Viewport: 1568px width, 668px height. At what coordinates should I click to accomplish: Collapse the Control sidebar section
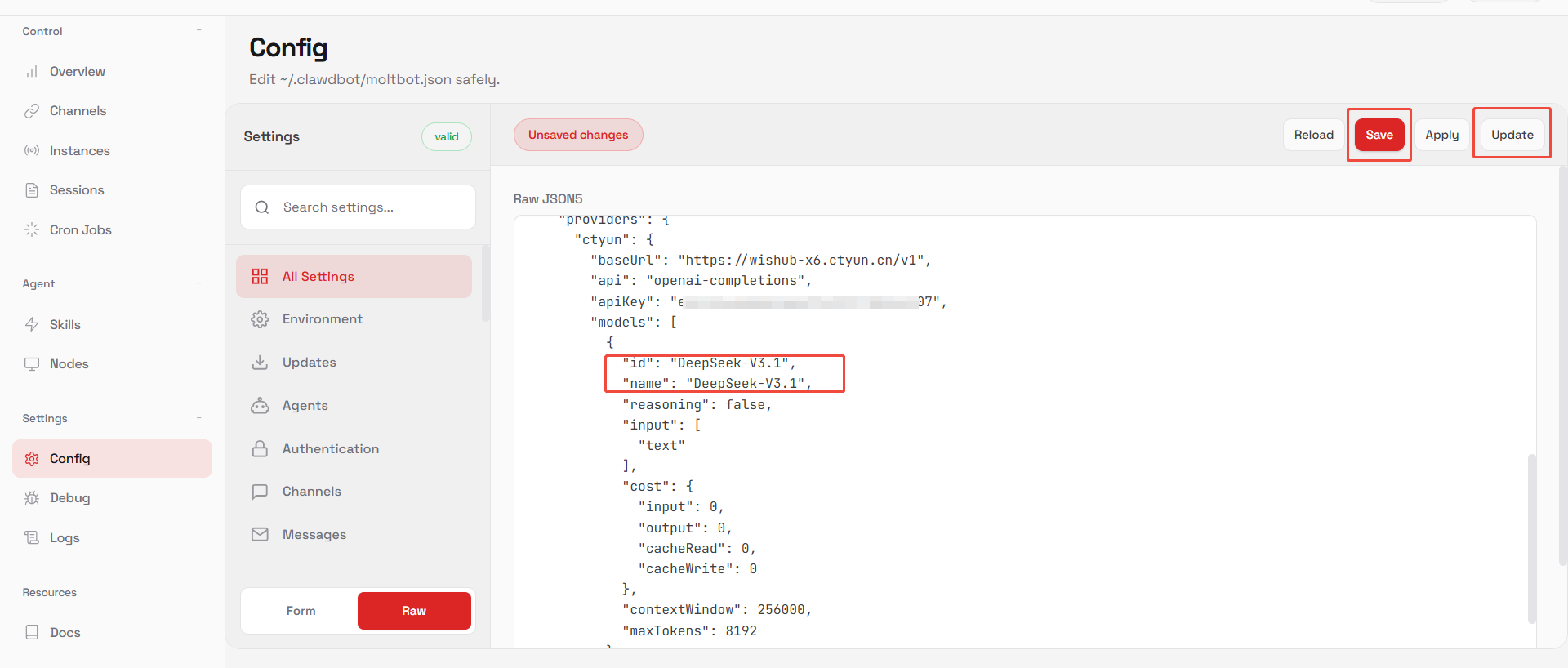pos(199,31)
